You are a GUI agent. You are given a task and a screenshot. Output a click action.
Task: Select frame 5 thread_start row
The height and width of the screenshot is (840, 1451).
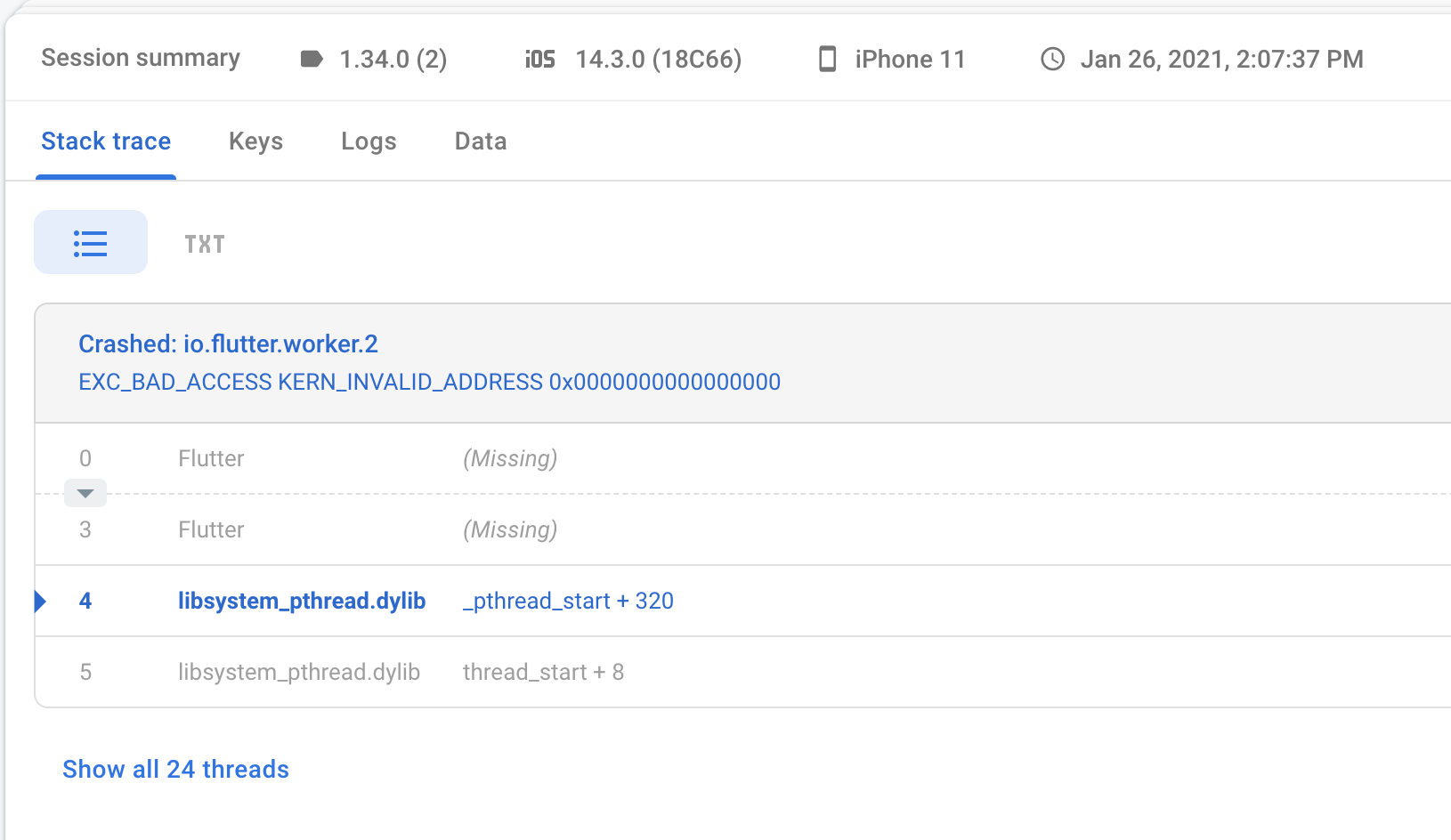[299, 672]
